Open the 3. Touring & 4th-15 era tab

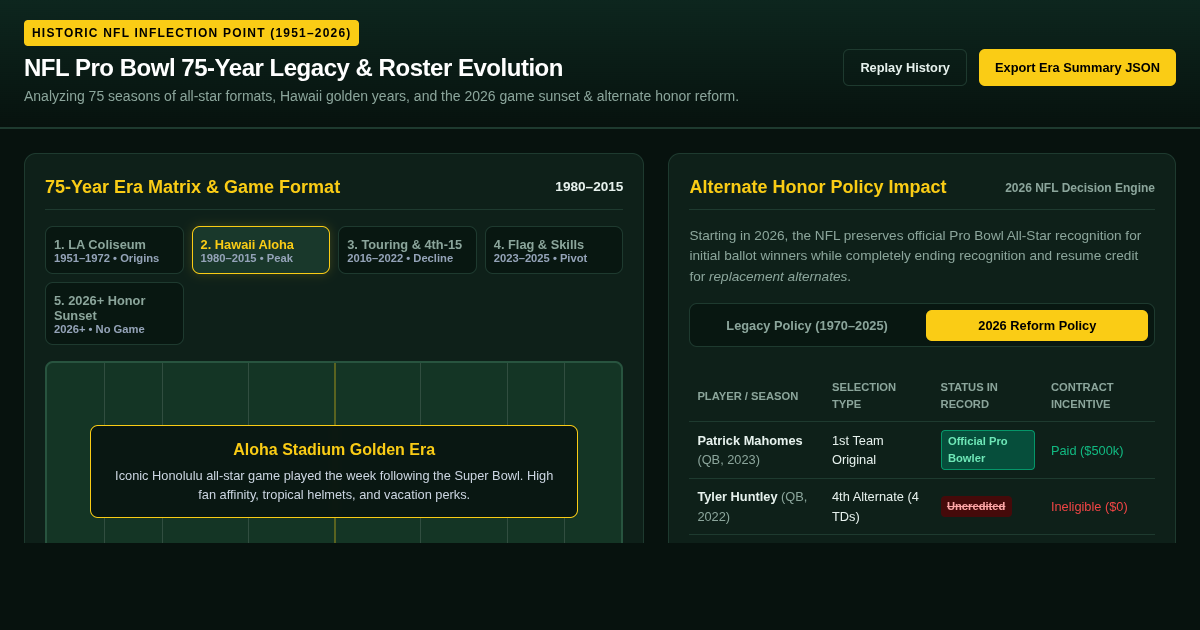(407, 250)
